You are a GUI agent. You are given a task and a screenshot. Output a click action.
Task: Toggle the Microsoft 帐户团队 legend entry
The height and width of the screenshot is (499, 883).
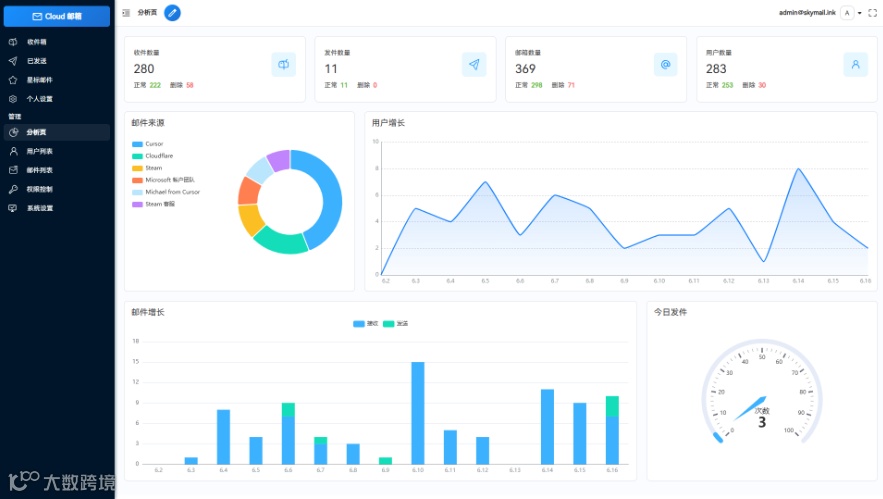(163, 180)
